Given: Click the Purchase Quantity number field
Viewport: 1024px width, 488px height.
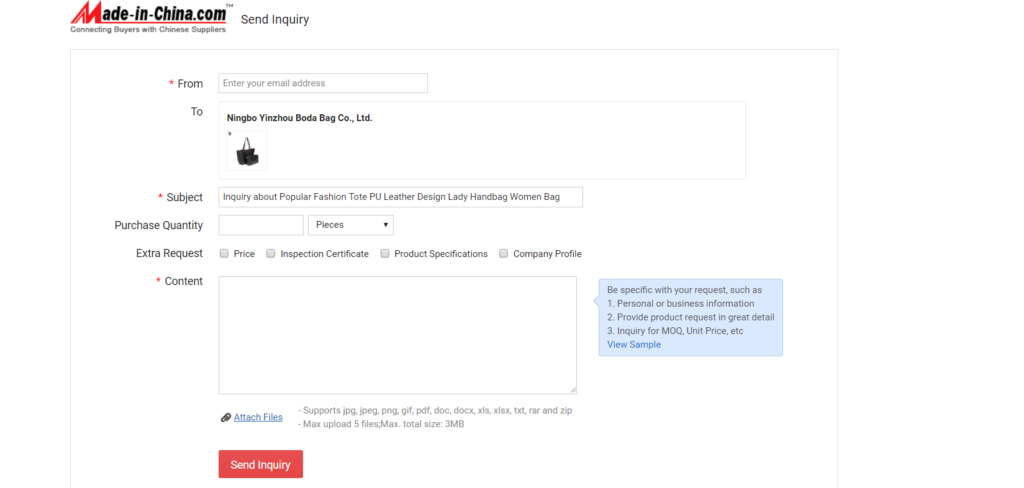Looking at the screenshot, I should (261, 225).
